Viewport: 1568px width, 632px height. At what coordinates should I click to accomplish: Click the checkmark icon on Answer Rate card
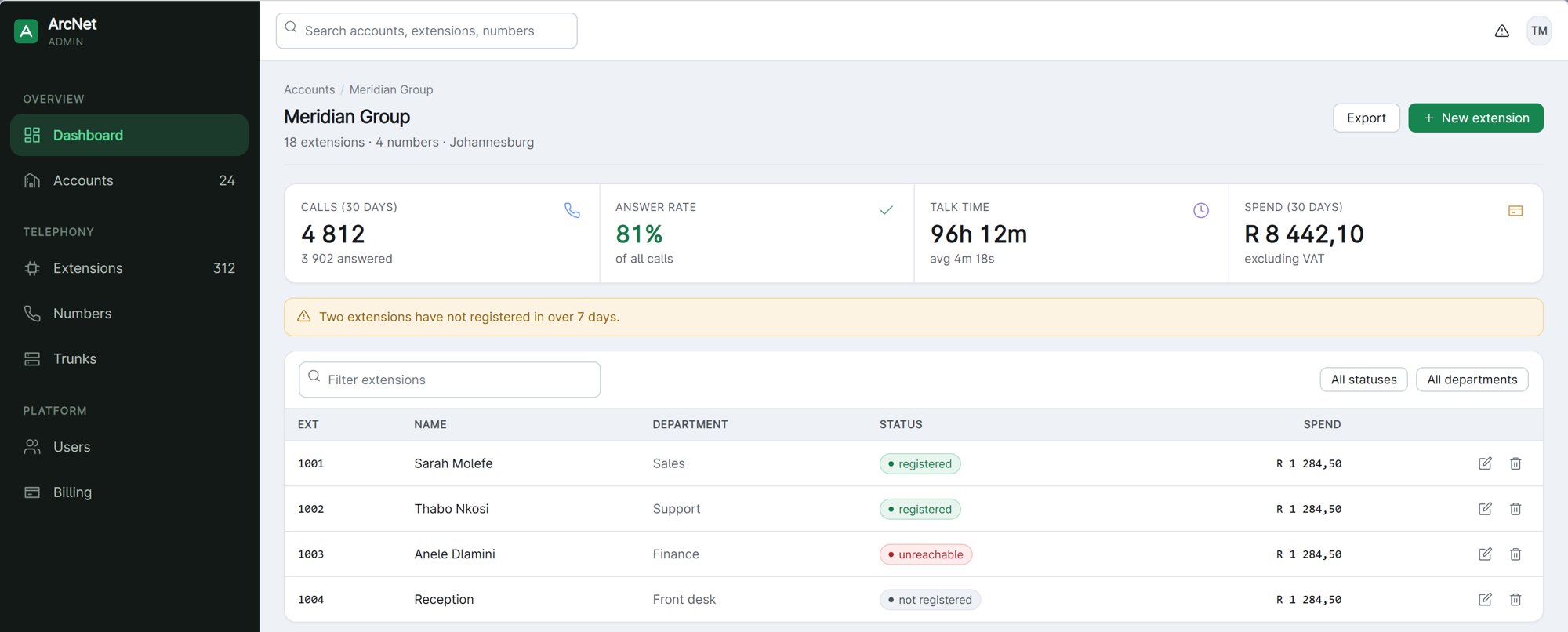point(887,210)
